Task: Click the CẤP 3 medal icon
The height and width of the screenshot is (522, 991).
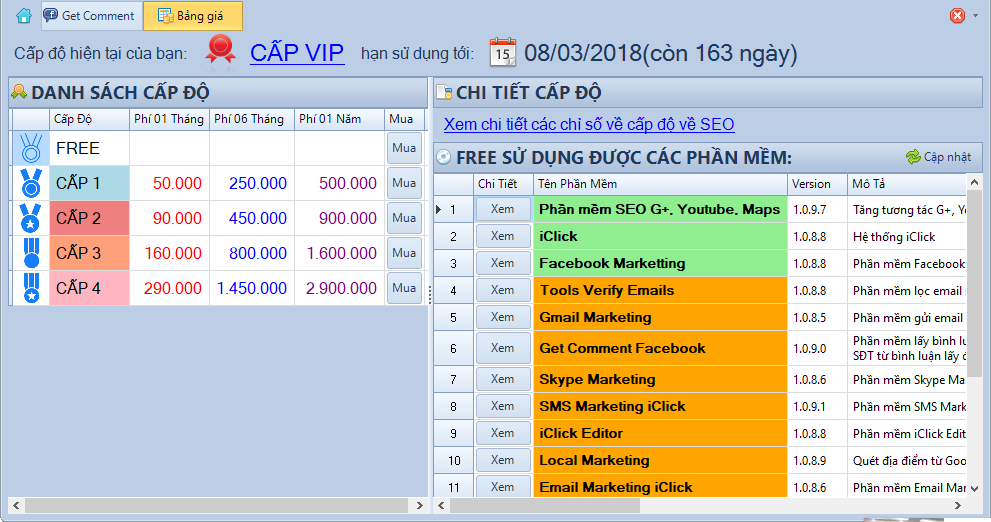Action: coord(30,253)
